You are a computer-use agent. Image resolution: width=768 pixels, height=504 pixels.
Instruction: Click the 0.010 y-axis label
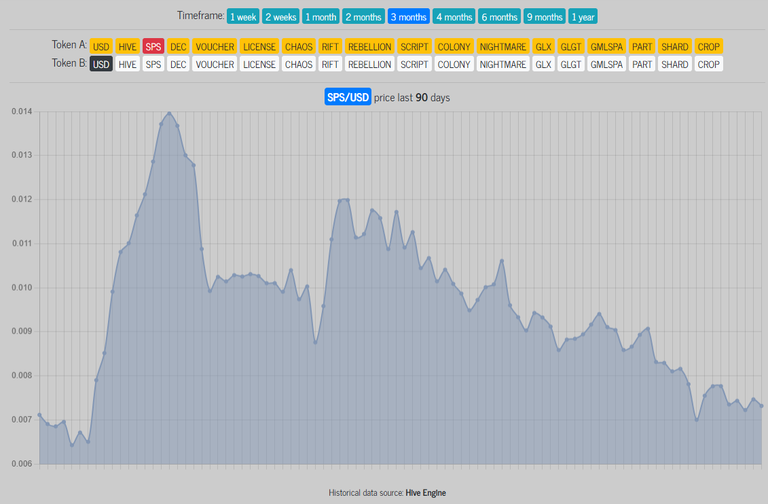[x=22, y=288]
